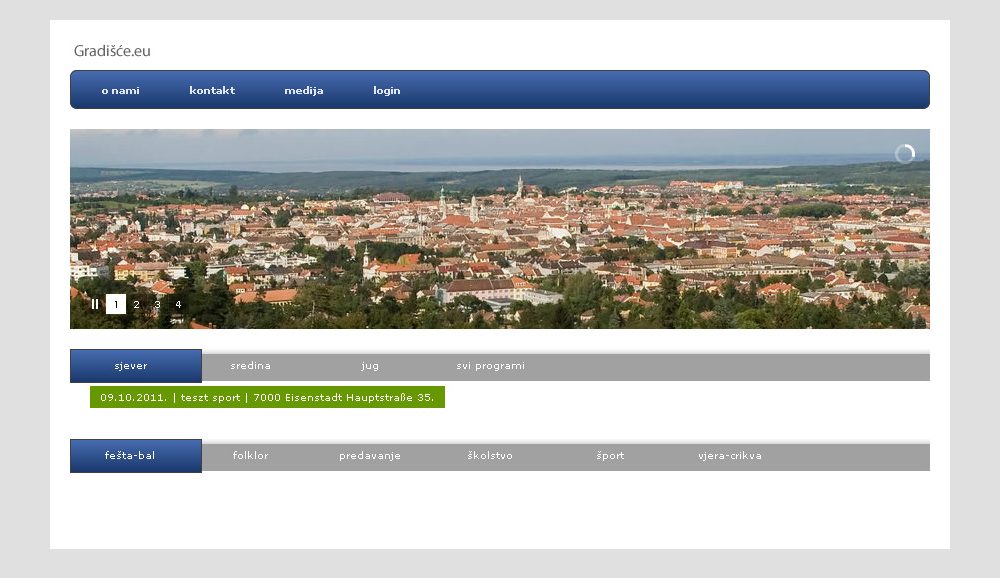Screen dimensions: 1000x578
Task: Show the 'svi programi' tab
Action: [x=490, y=366]
